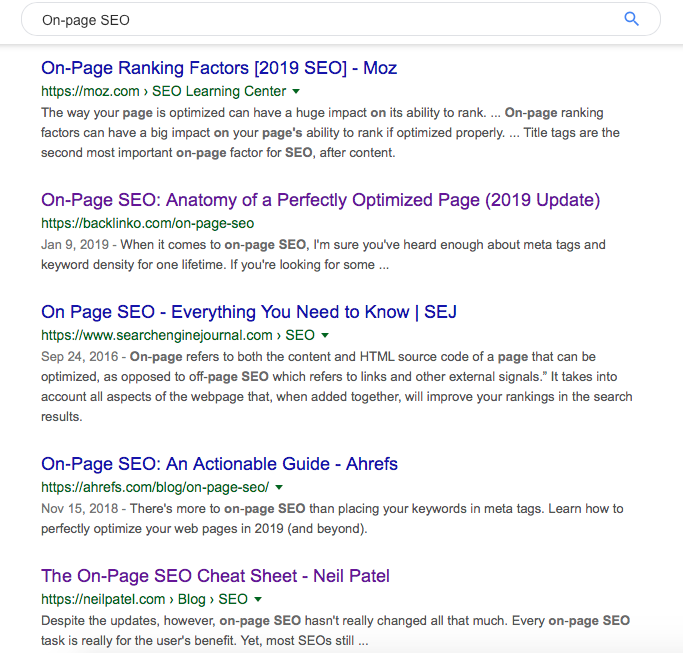Viewport: 683px width, 653px height.
Task: Click the moz.com SEO Learning Center URL
Action: point(164,91)
